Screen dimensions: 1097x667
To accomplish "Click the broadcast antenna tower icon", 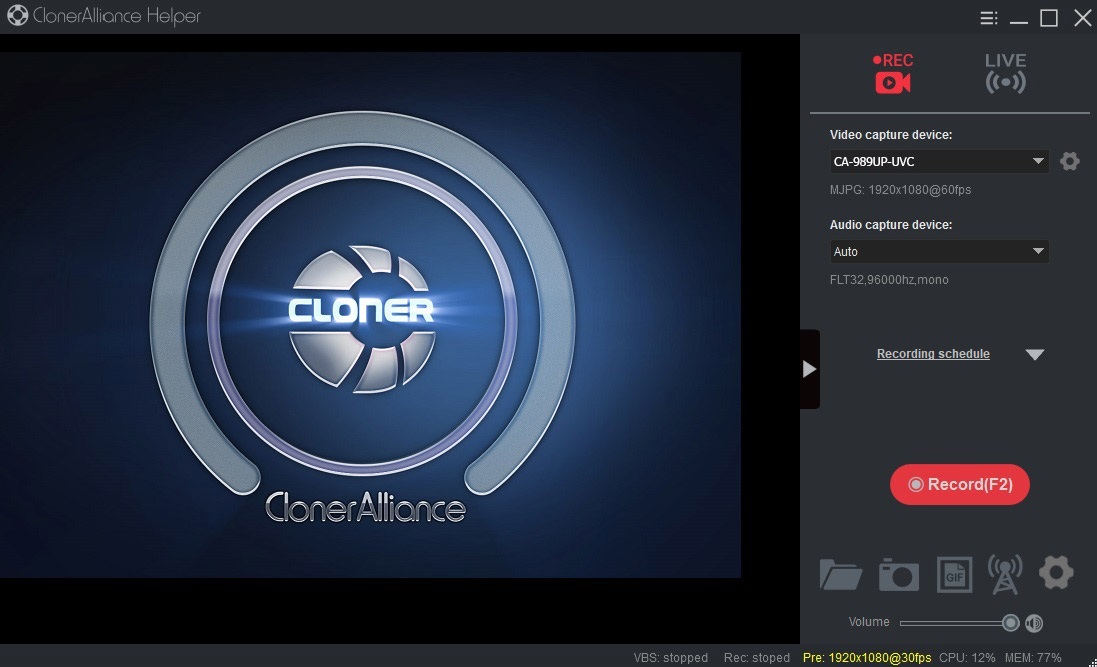I will pos(1005,575).
